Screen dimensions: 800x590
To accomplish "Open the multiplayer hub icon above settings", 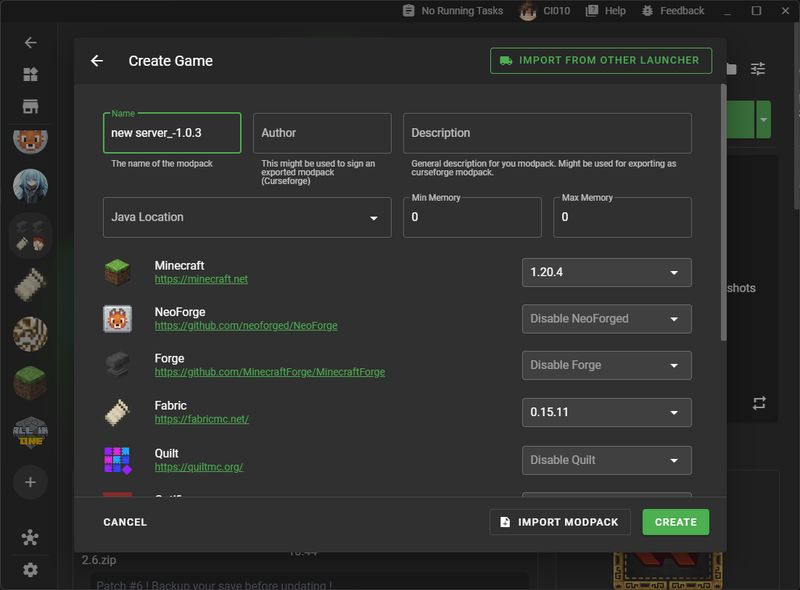I will 30,537.
